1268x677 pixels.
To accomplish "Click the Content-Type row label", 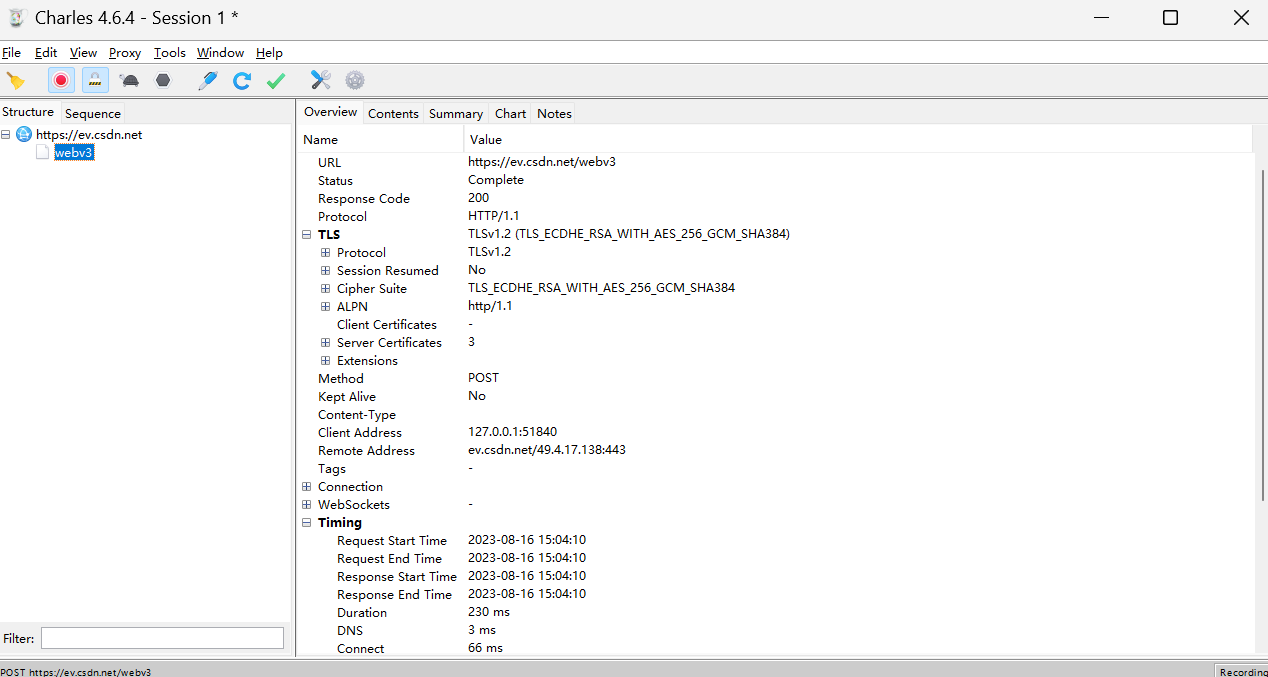I will click(x=357, y=415).
